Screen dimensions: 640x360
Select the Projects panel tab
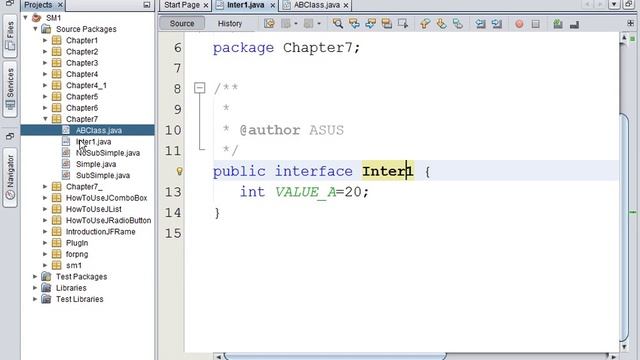38,5
